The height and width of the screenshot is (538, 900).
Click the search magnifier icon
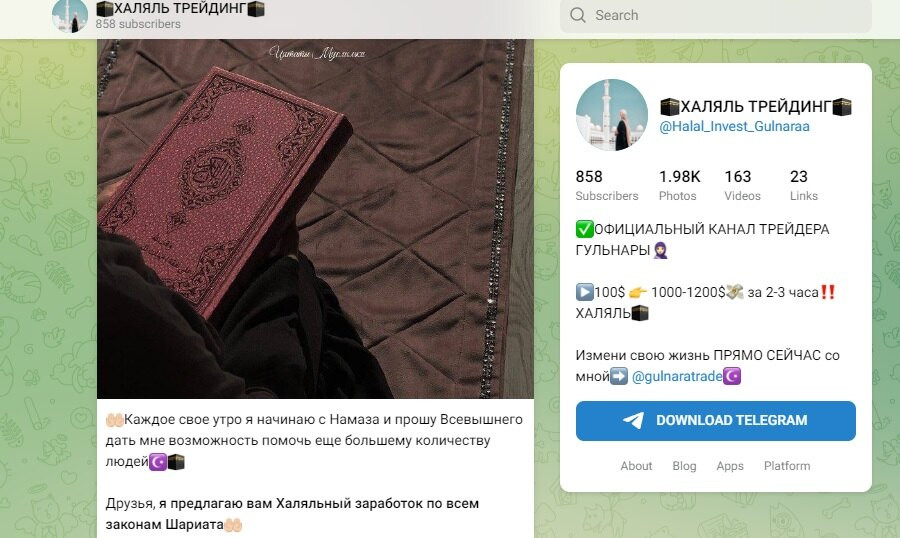coord(578,15)
